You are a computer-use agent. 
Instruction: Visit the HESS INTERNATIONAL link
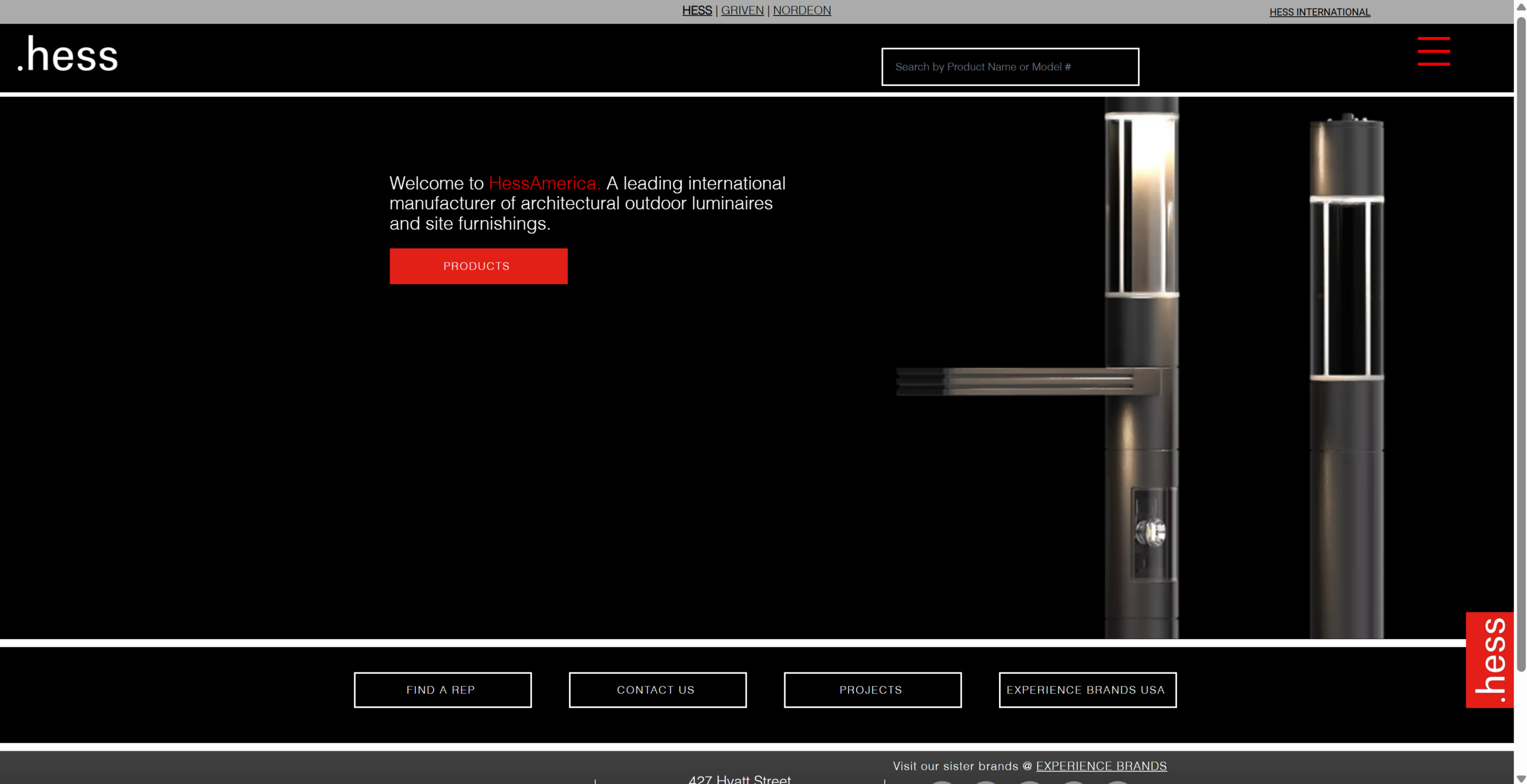tap(1319, 12)
